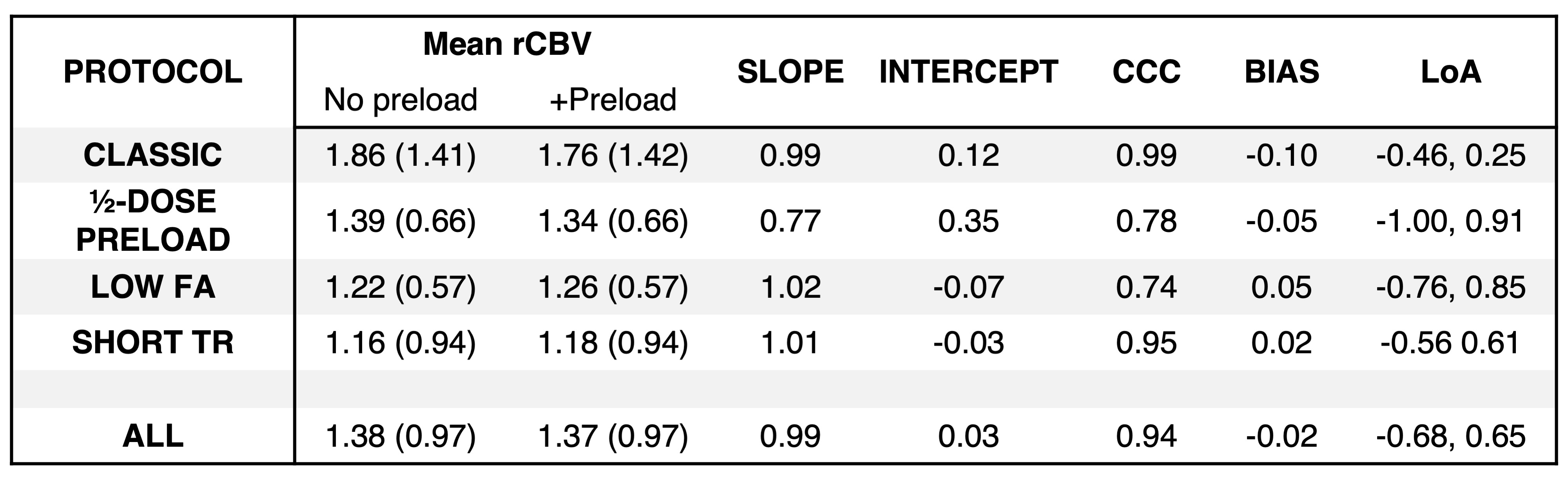Select the ALL row label
The width and height of the screenshot is (1568, 480).
pos(153,436)
